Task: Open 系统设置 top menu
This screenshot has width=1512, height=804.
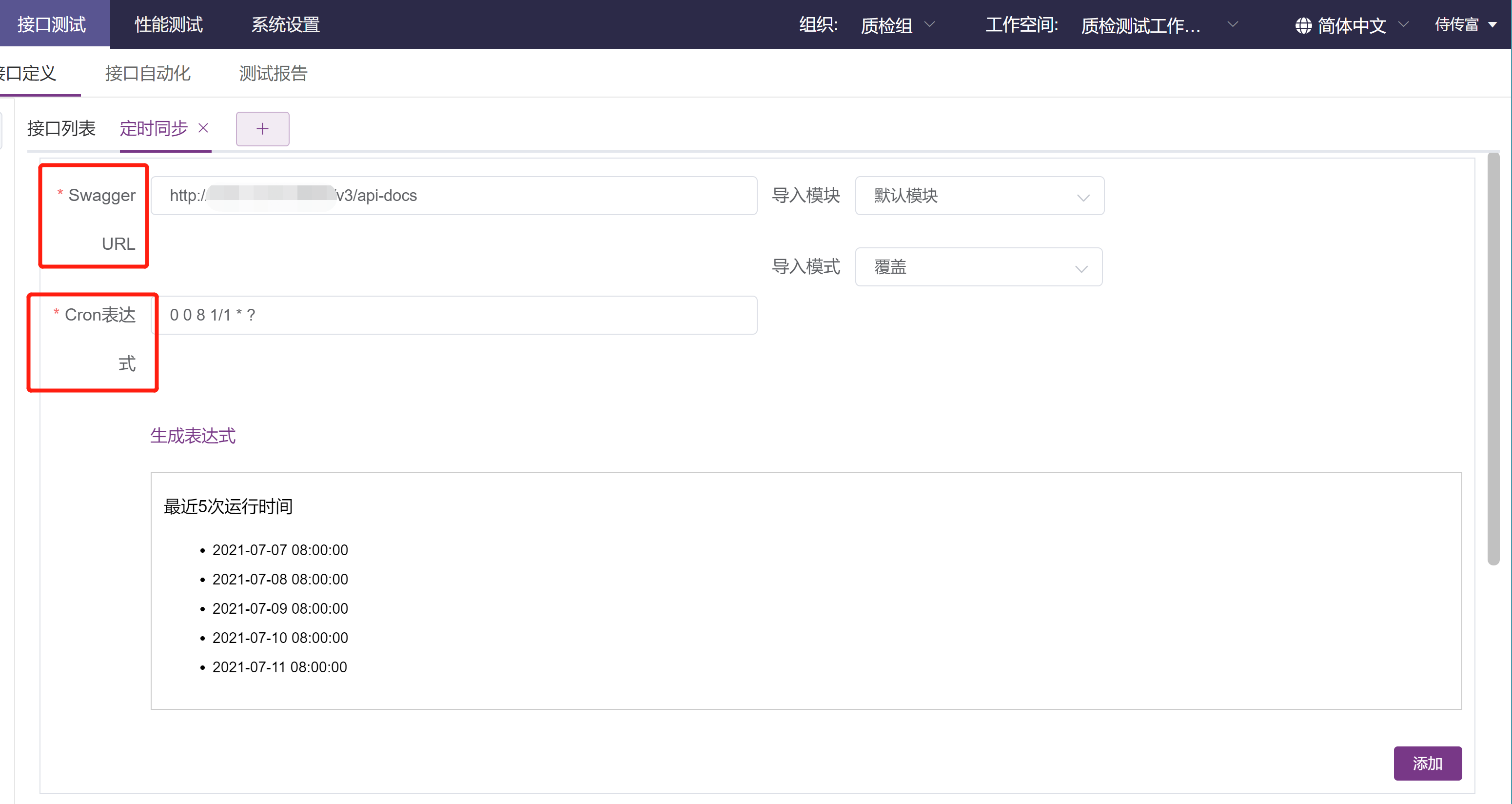Action: pos(285,24)
